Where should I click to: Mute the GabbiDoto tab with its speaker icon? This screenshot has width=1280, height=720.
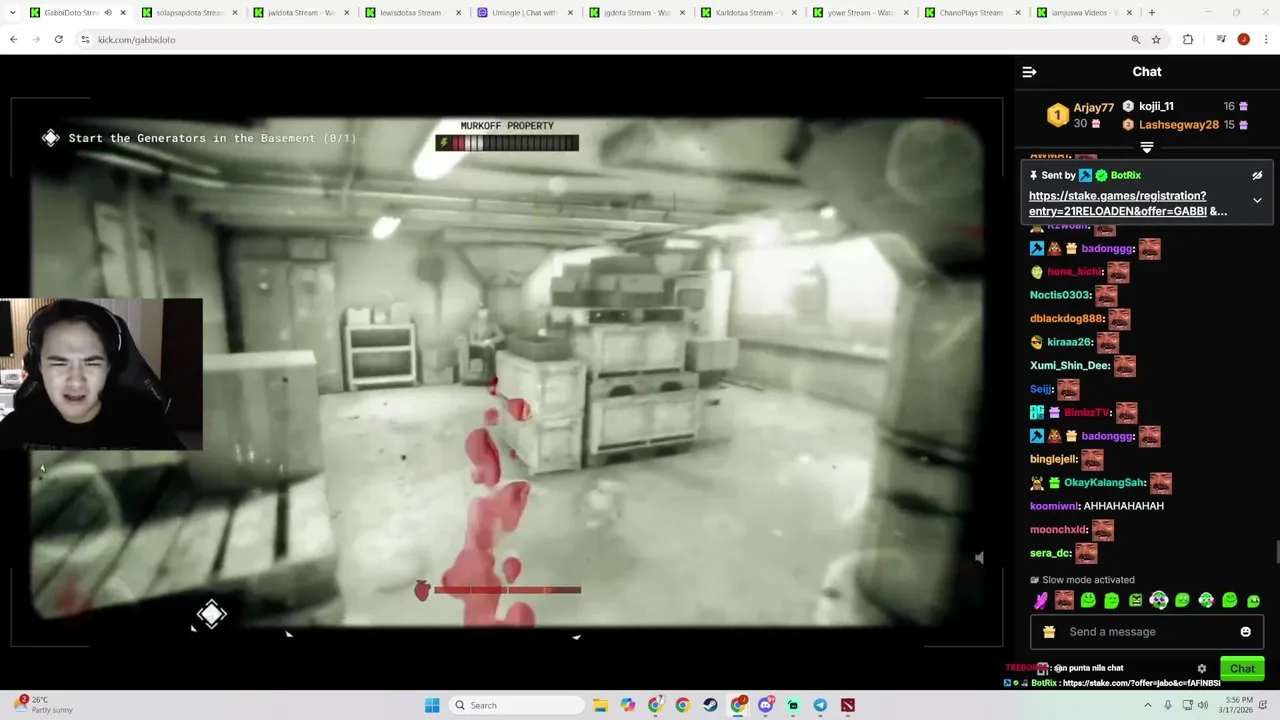pos(108,13)
